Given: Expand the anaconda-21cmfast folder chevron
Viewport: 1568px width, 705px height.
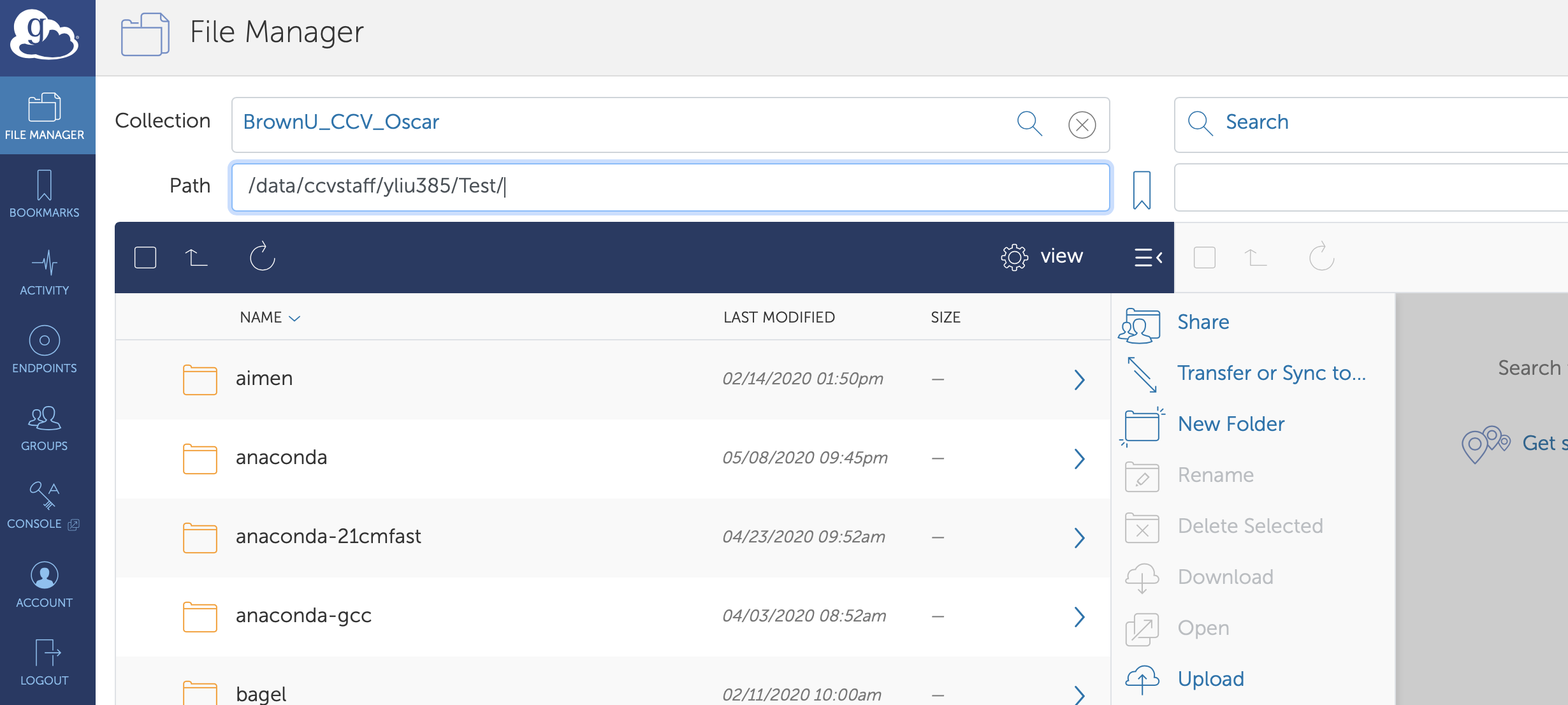Looking at the screenshot, I should click(1079, 538).
